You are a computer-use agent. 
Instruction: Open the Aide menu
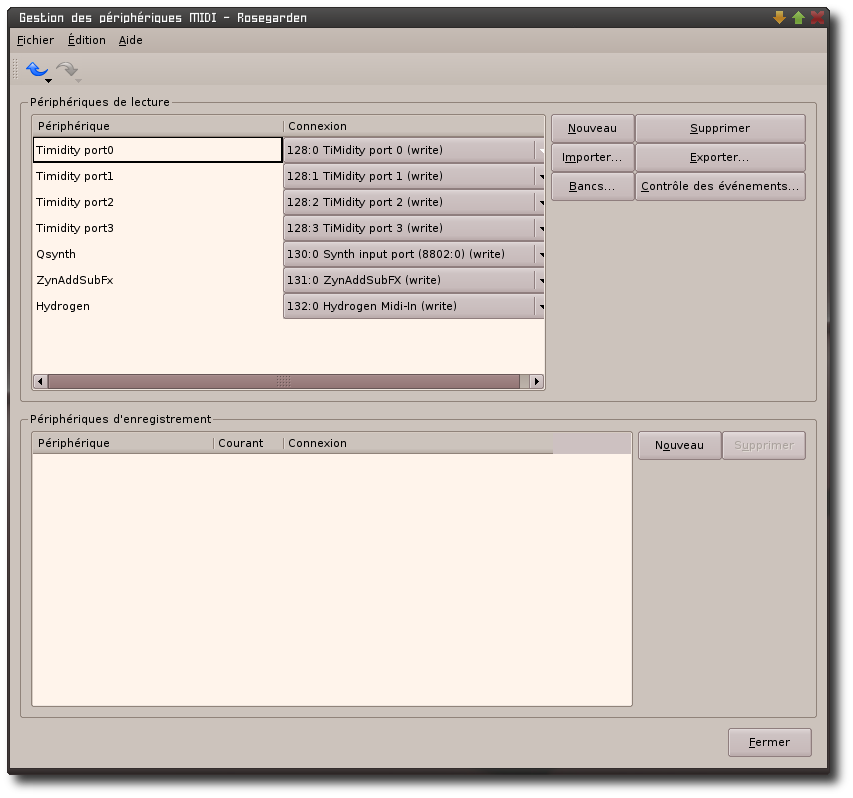tap(131, 40)
